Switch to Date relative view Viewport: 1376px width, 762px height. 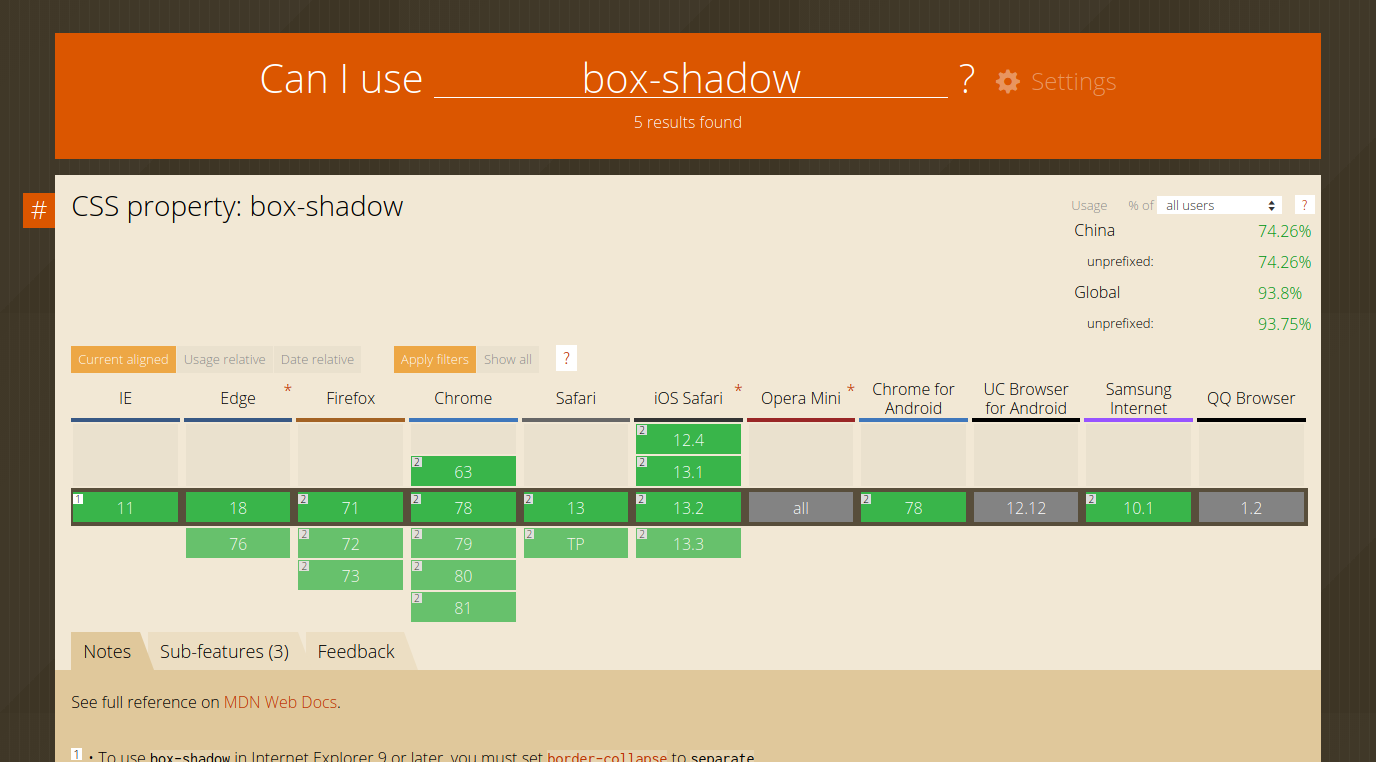pyautogui.click(x=317, y=359)
